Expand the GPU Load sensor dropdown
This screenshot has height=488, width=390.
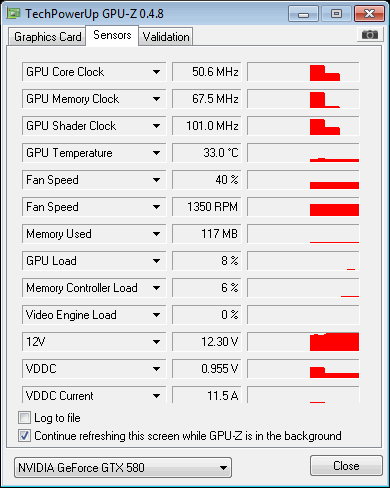[156, 261]
